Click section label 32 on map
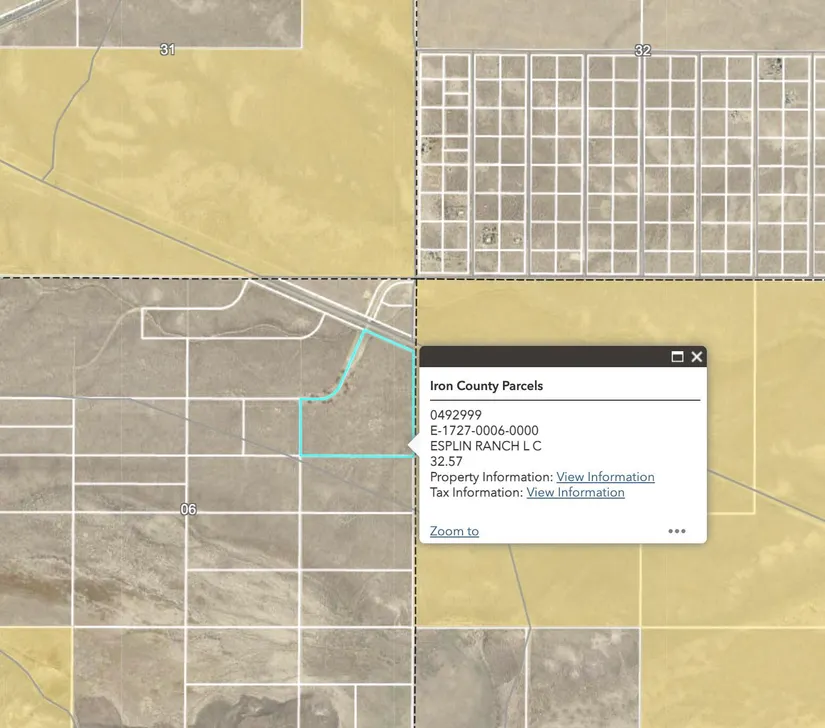The width and height of the screenshot is (825, 728). pyautogui.click(x=642, y=50)
